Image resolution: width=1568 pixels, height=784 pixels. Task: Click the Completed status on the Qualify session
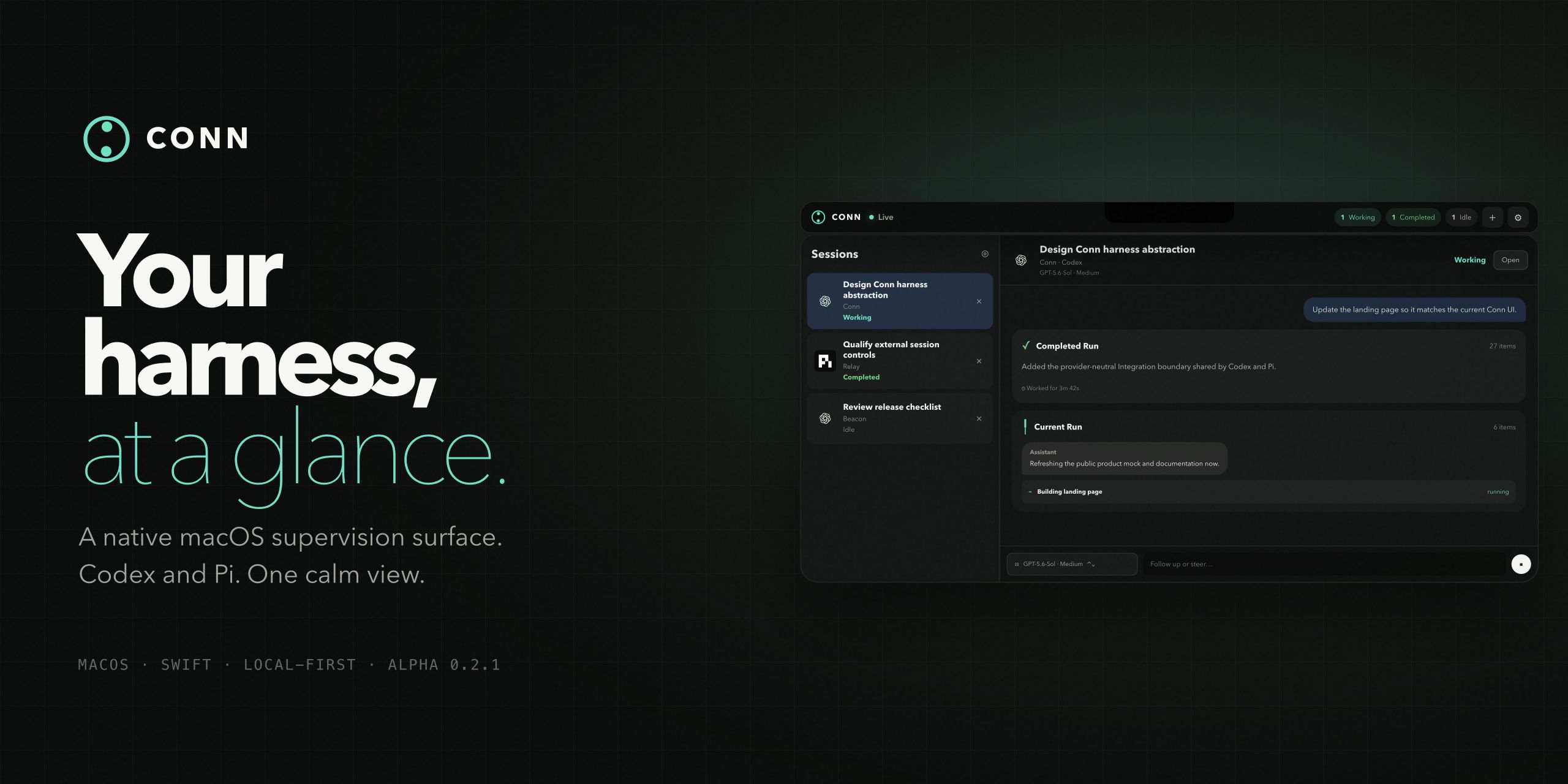click(861, 377)
